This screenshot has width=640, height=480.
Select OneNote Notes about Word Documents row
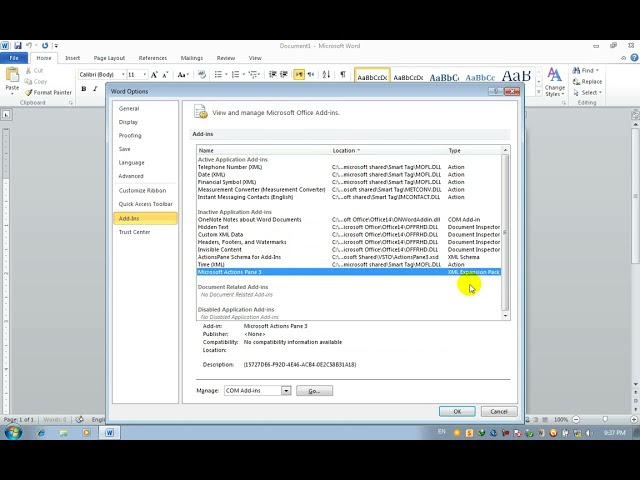pos(349,220)
